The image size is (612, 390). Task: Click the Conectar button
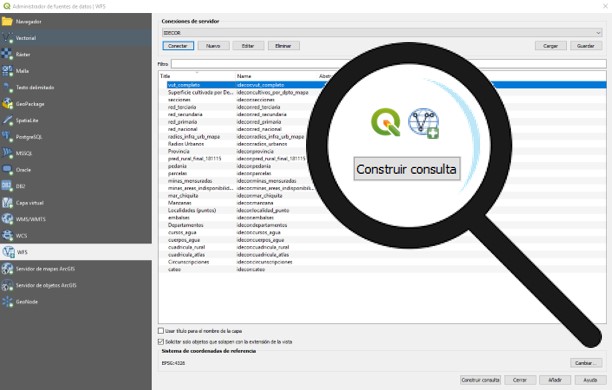coord(178,46)
